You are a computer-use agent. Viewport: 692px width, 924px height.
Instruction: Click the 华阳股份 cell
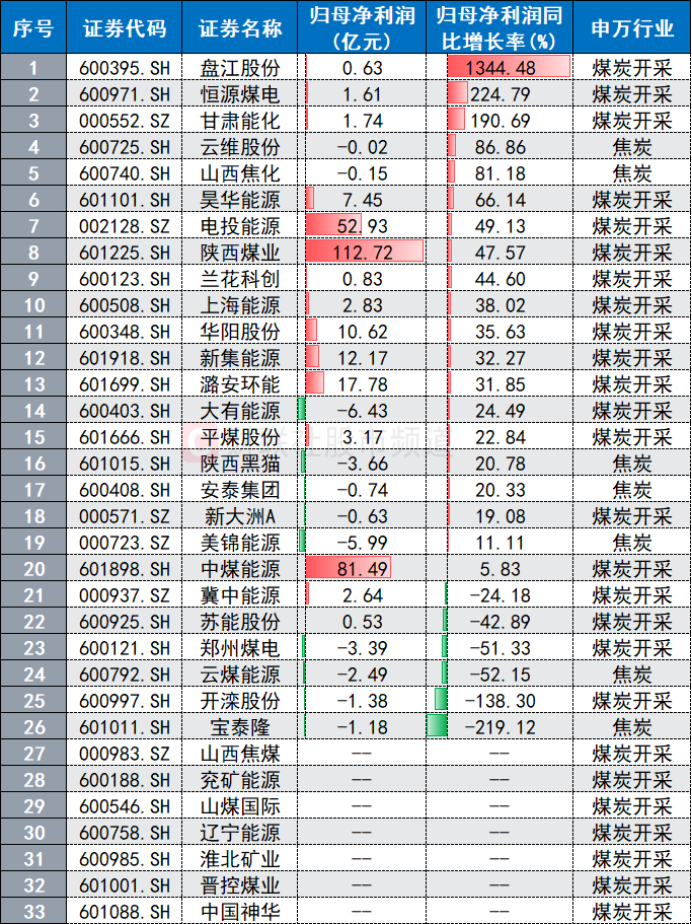click(239, 332)
